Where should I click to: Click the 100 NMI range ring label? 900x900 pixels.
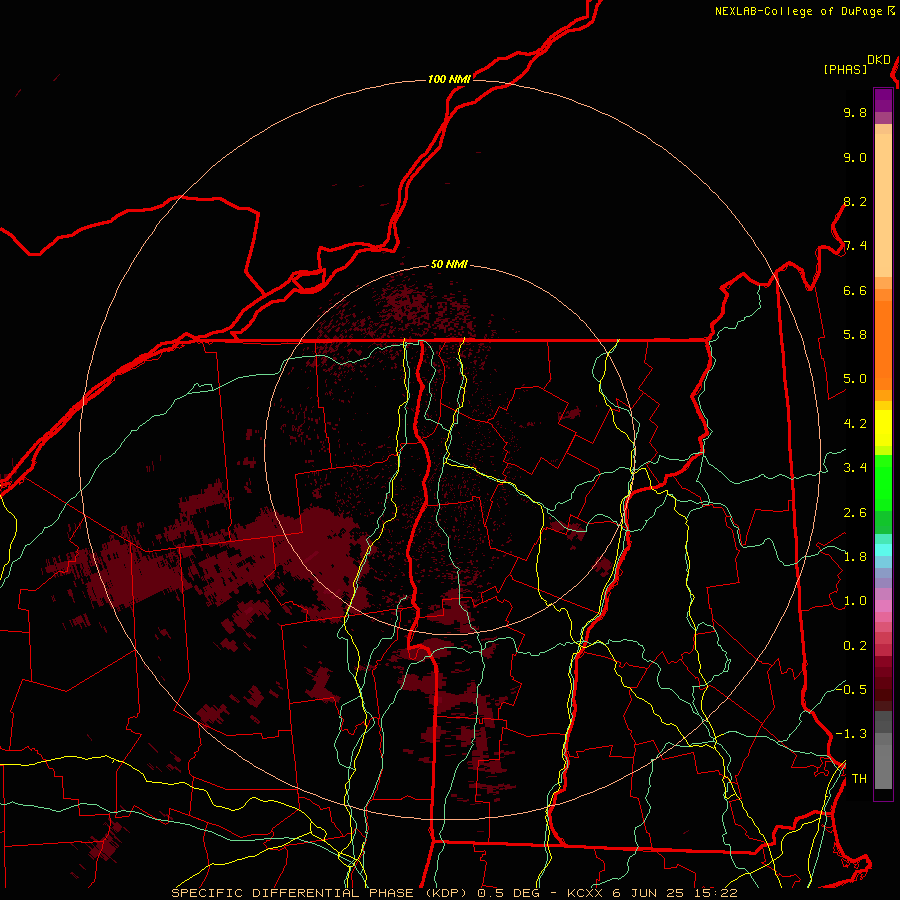click(449, 79)
